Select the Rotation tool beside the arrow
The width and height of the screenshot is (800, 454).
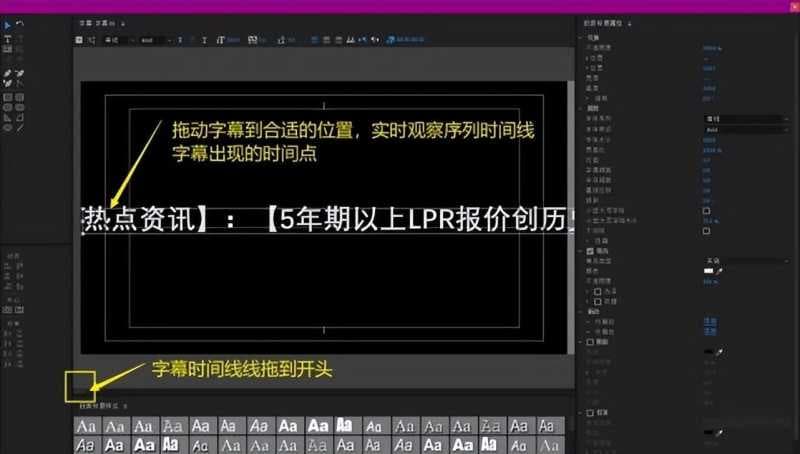pos(19,24)
